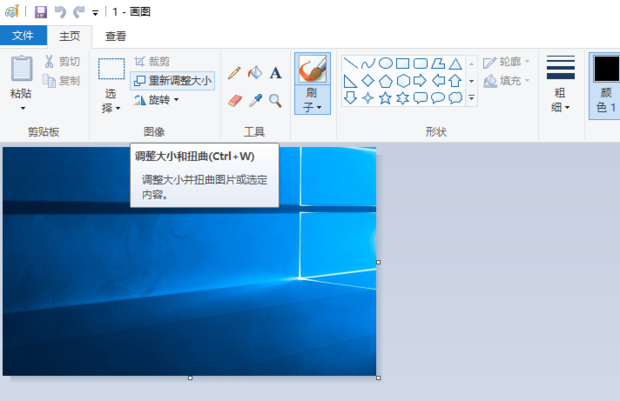Select the pentagon shape
Viewport: 620px width, 401px height.
point(386,81)
